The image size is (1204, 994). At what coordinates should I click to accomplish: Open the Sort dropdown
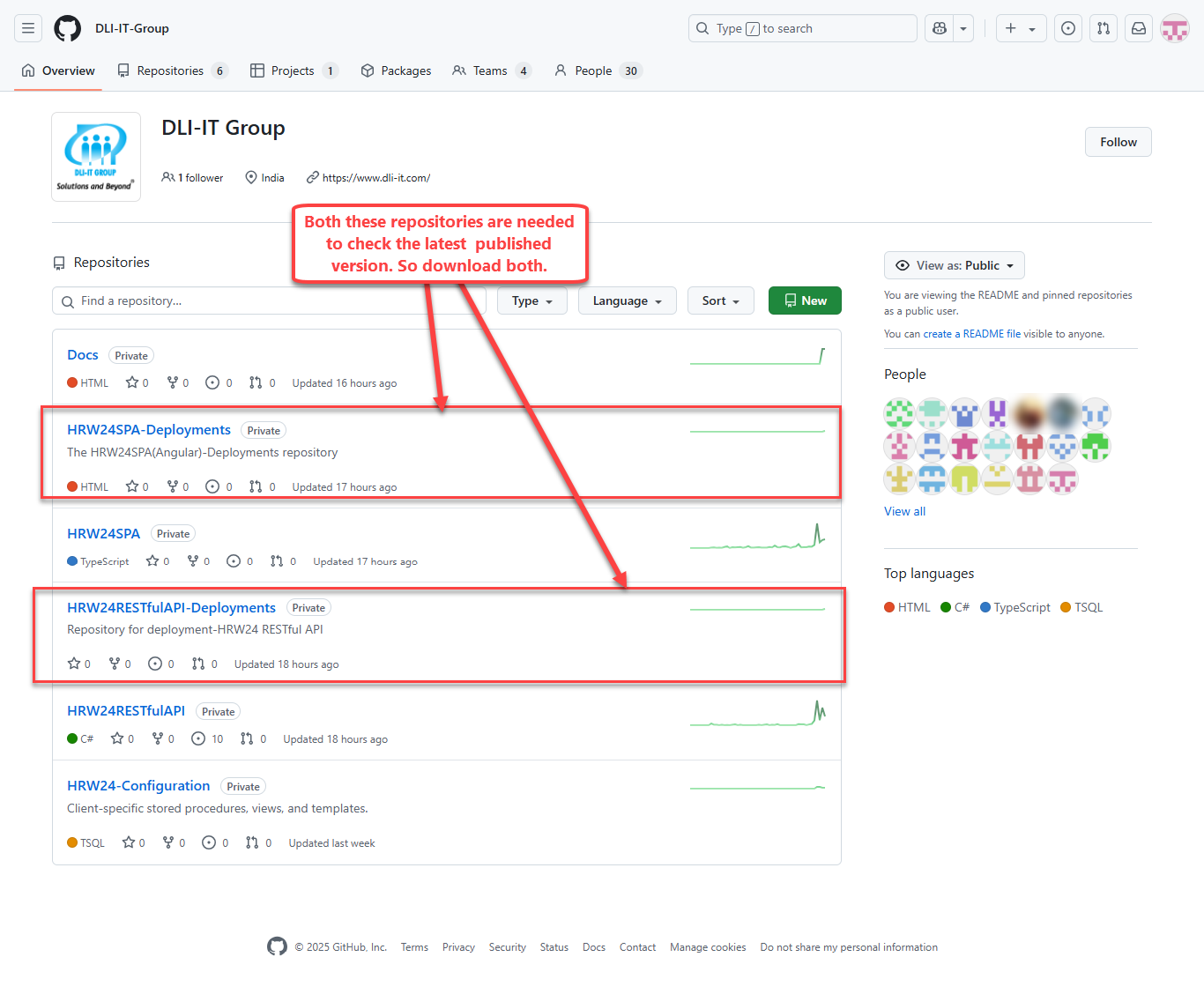[720, 300]
